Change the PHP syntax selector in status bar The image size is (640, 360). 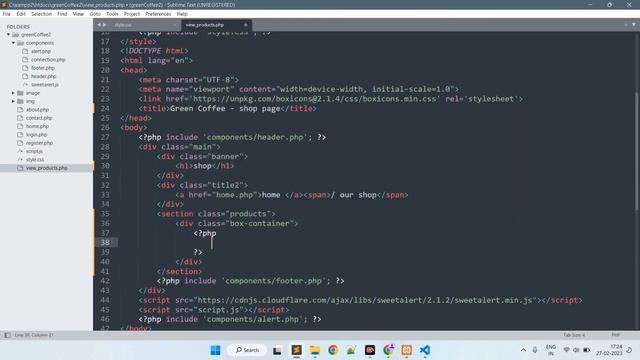pos(616,335)
